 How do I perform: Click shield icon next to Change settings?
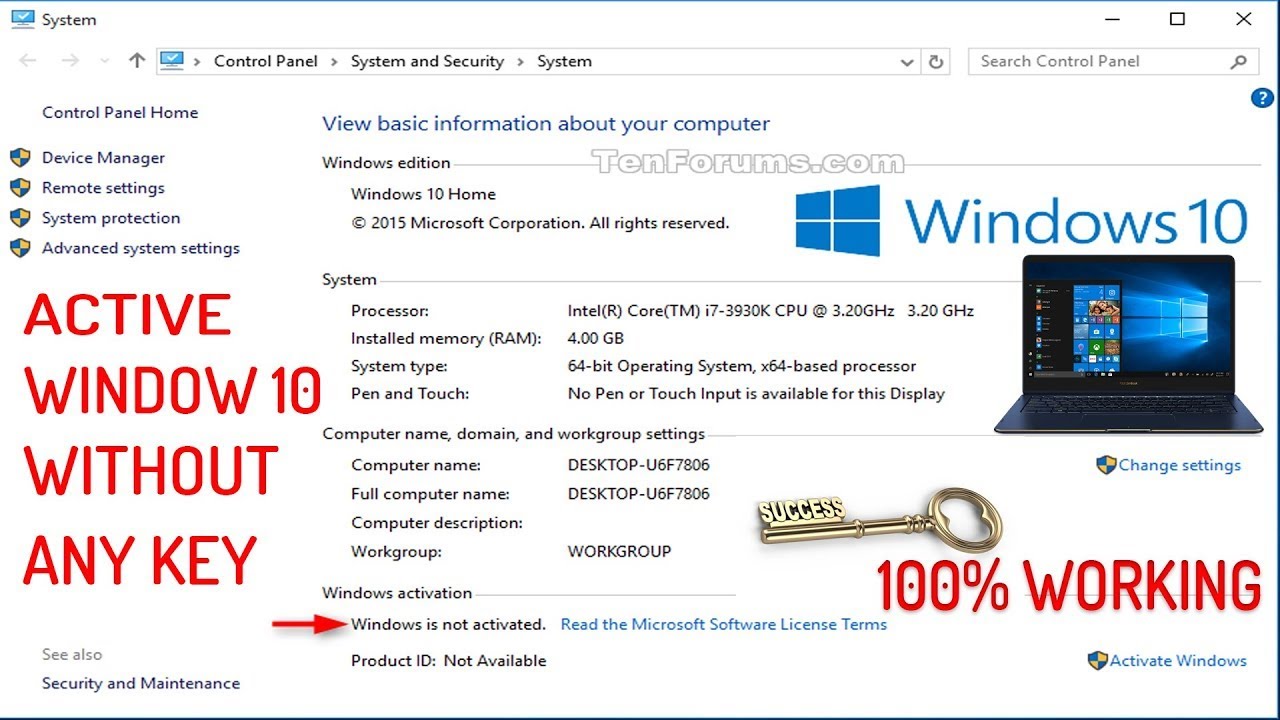[x=1106, y=465]
